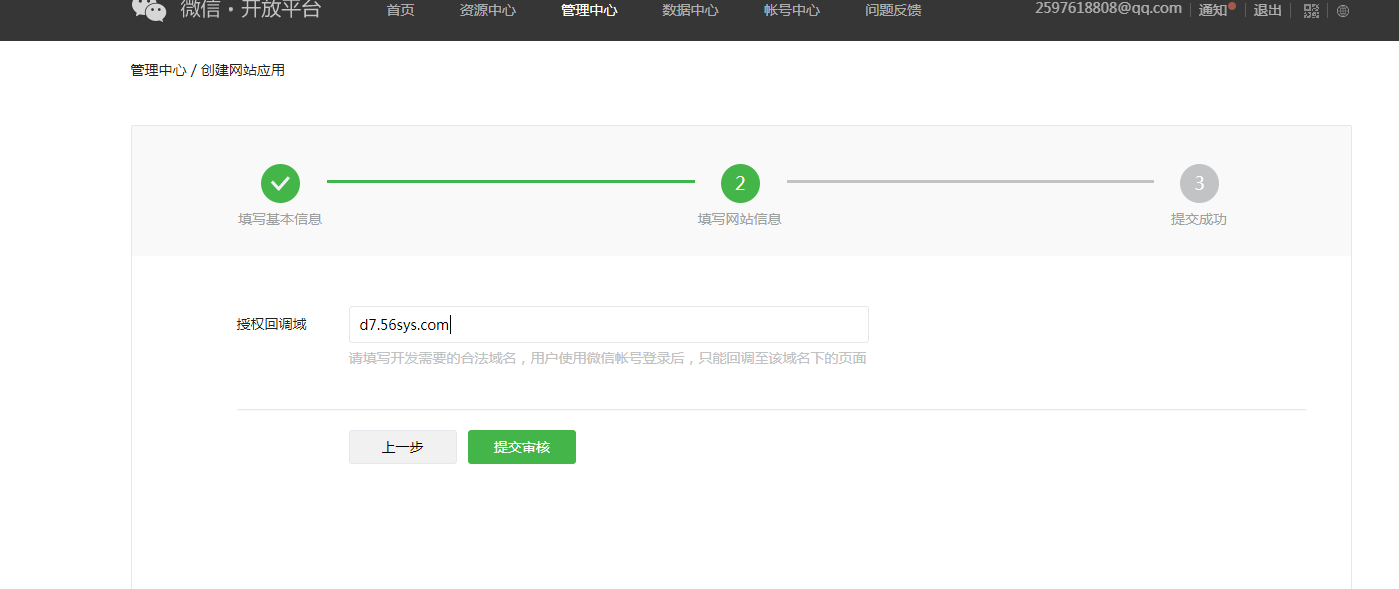Select 数据中心 in the navbar

pyautogui.click(x=689, y=11)
